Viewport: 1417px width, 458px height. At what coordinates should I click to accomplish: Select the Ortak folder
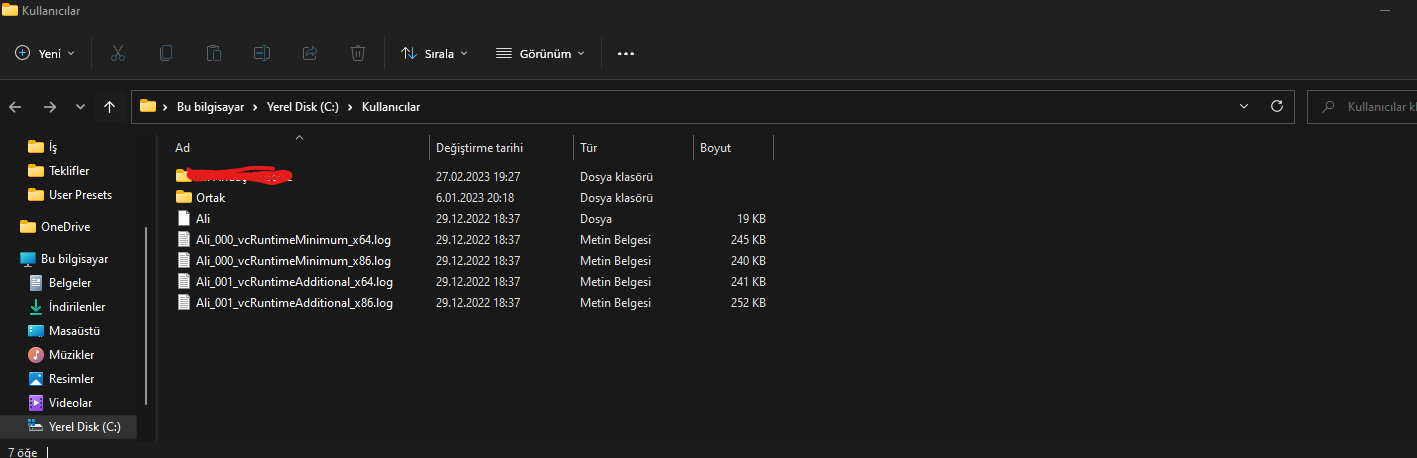[210, 198]
